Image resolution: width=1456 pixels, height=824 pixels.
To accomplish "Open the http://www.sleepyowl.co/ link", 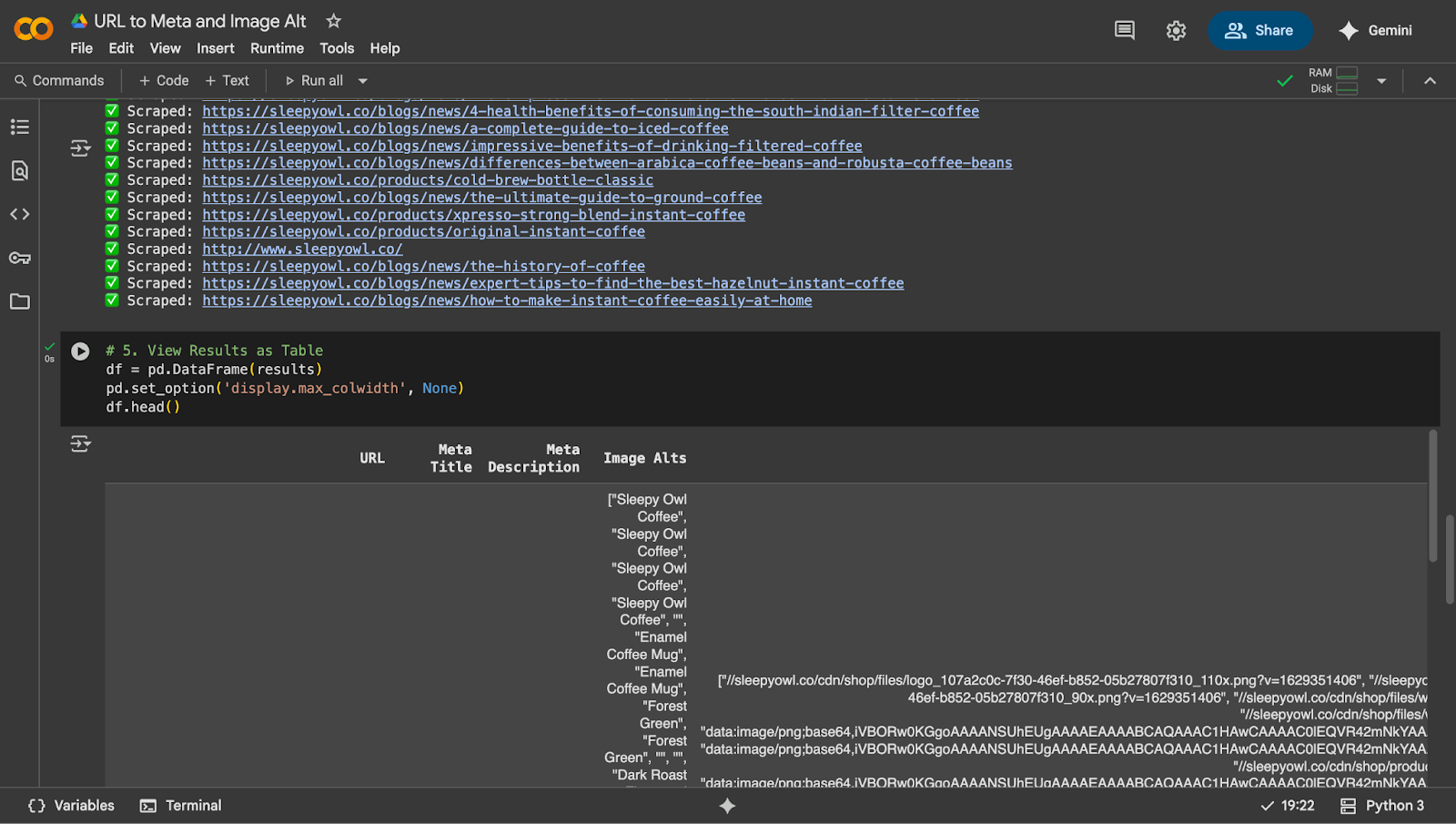I will coord(302,249).
